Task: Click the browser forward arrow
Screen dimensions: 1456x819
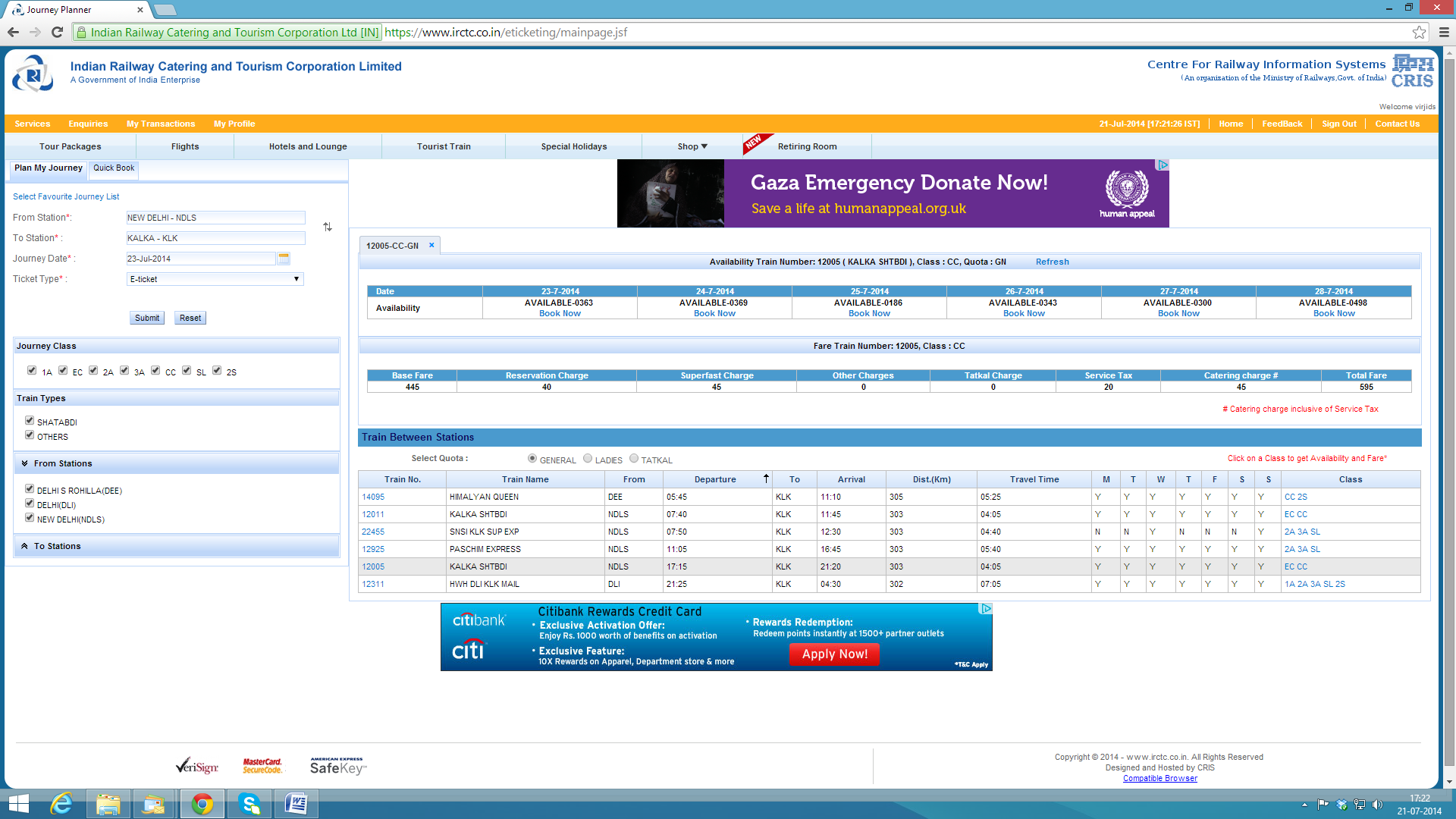Action: coord(35,32)
